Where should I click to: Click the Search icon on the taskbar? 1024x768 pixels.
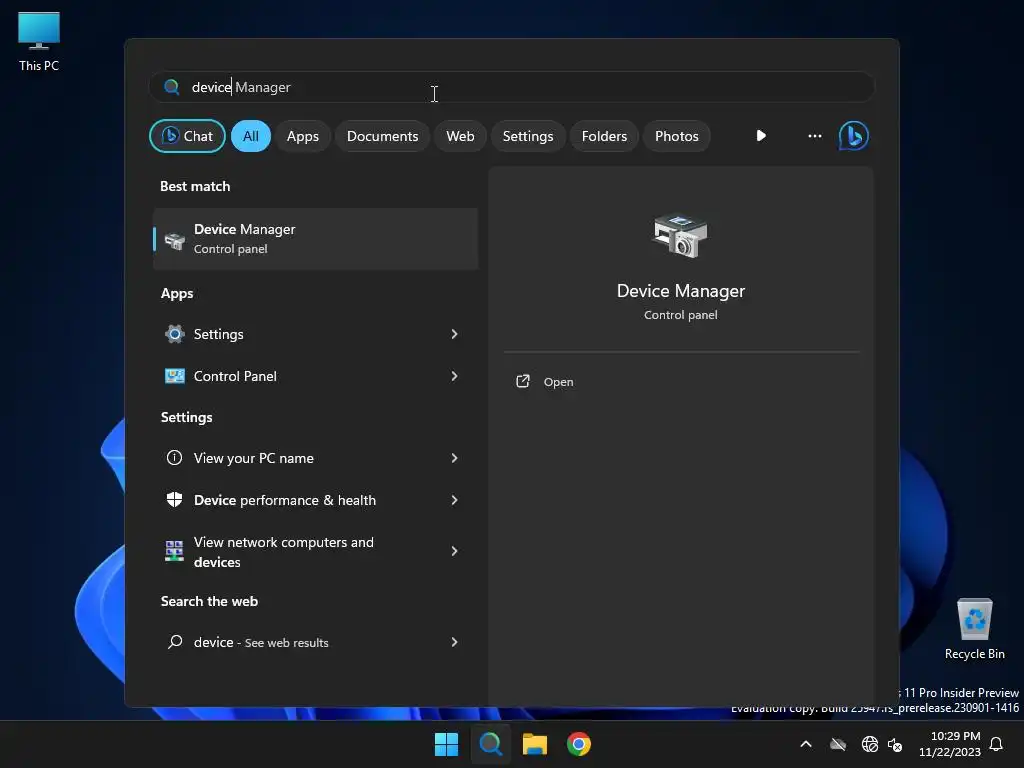[490, 744]
